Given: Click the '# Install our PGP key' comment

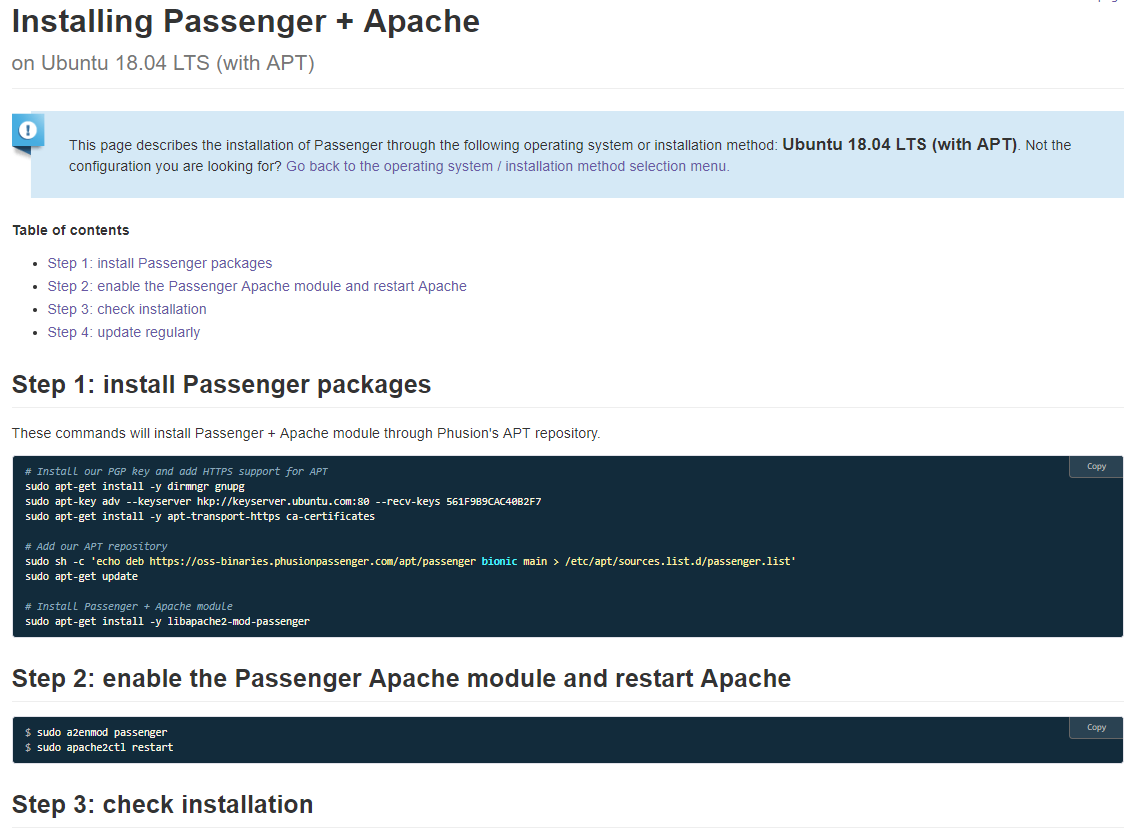Looking at the screenshot, I should click(176, 472).
